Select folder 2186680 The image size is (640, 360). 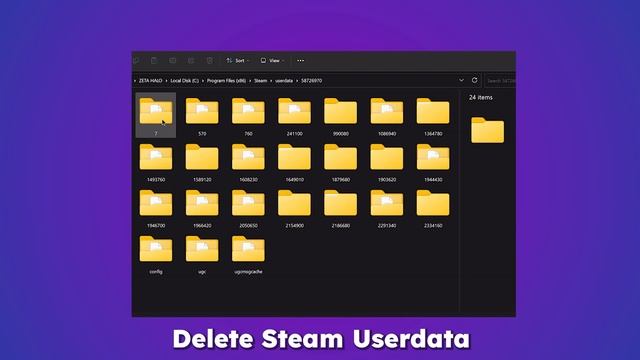[340, 208]
